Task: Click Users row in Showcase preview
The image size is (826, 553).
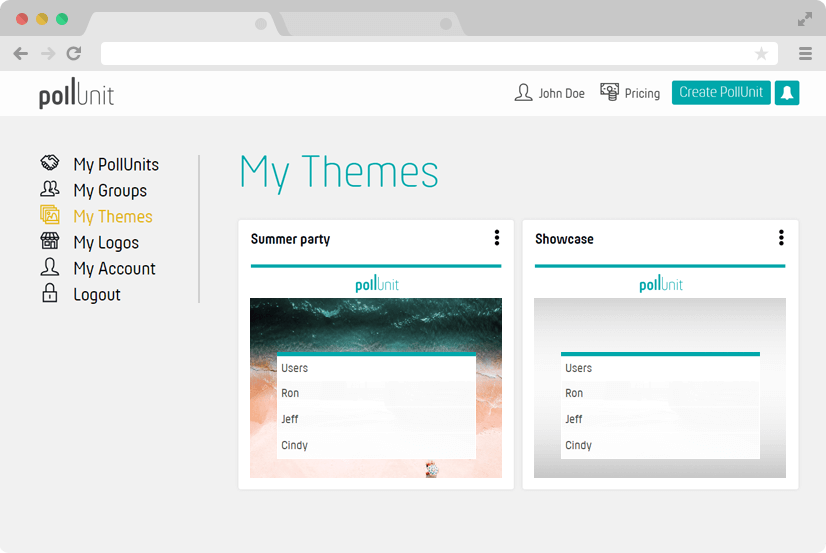Action: point(660,368)
